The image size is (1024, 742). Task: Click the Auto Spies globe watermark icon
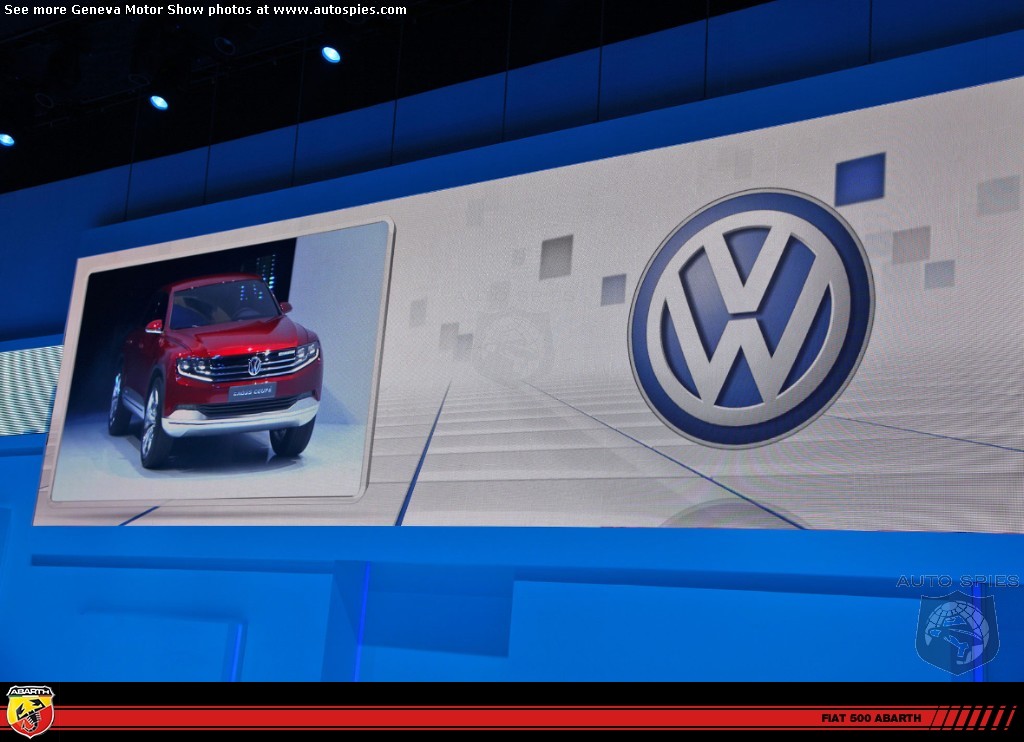[957, 632]
